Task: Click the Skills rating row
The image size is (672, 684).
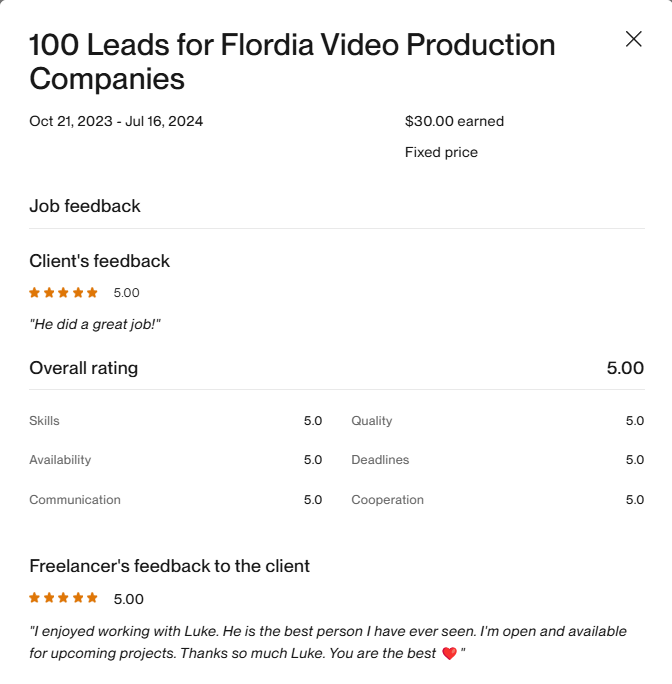Action: 175,421
